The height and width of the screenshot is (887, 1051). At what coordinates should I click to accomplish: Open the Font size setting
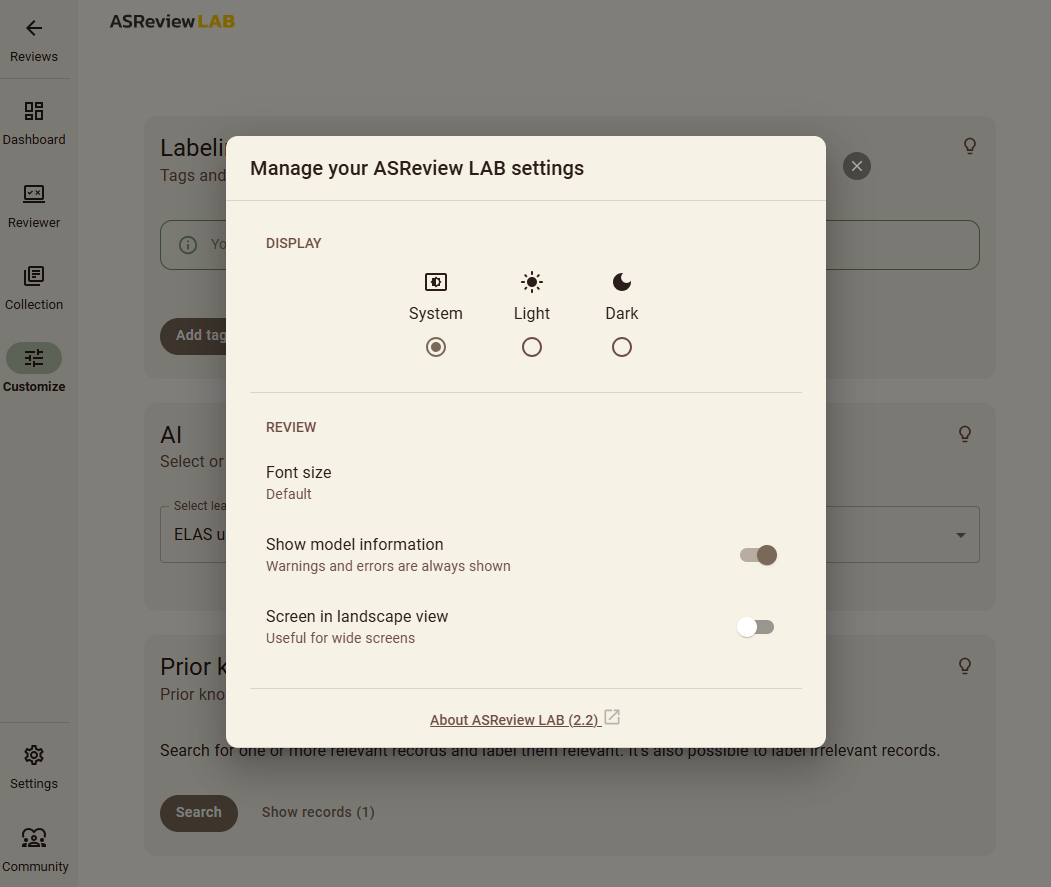(x=299, y=482)
